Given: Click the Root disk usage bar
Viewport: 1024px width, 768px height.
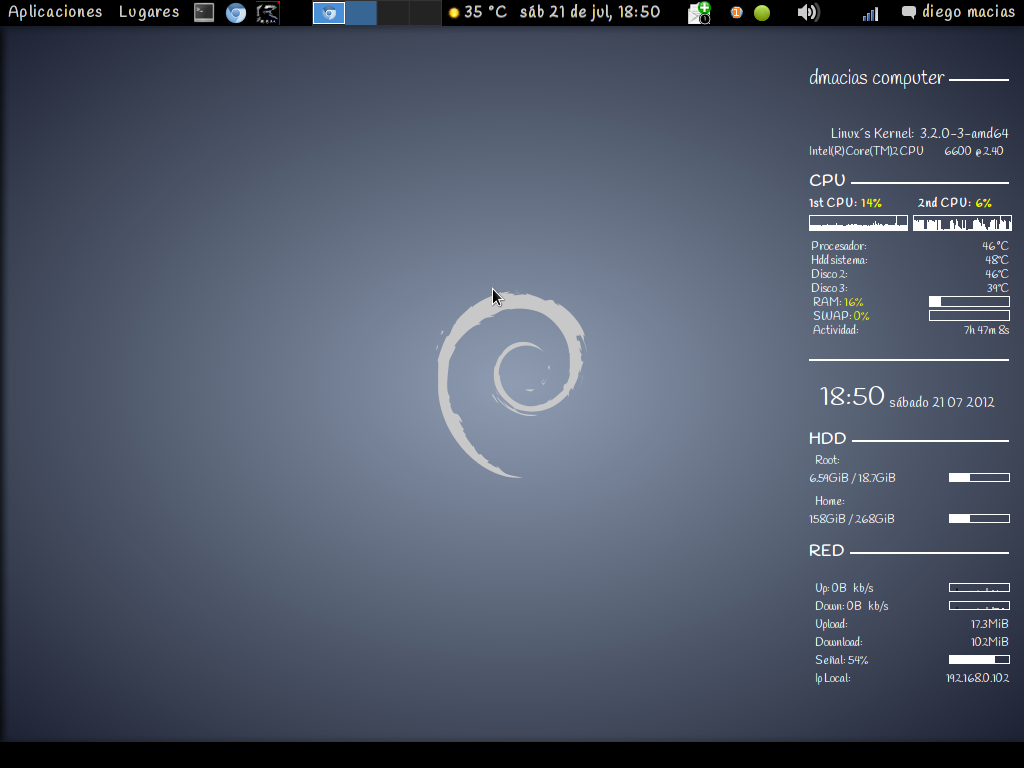Looking at the screenshot, I should coord(979,478).
